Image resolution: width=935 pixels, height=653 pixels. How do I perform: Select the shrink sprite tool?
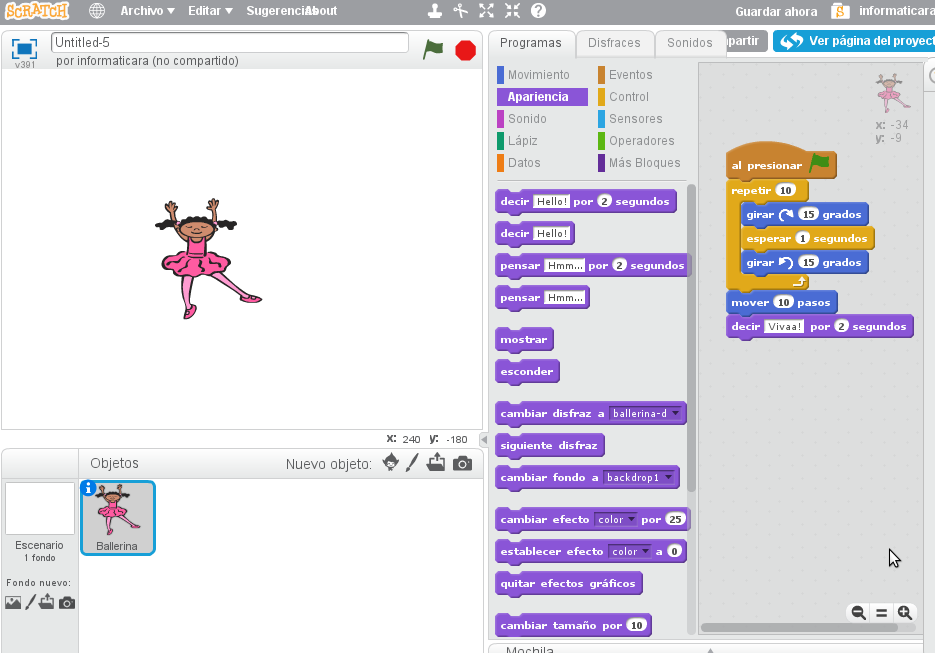pos(514,12)
